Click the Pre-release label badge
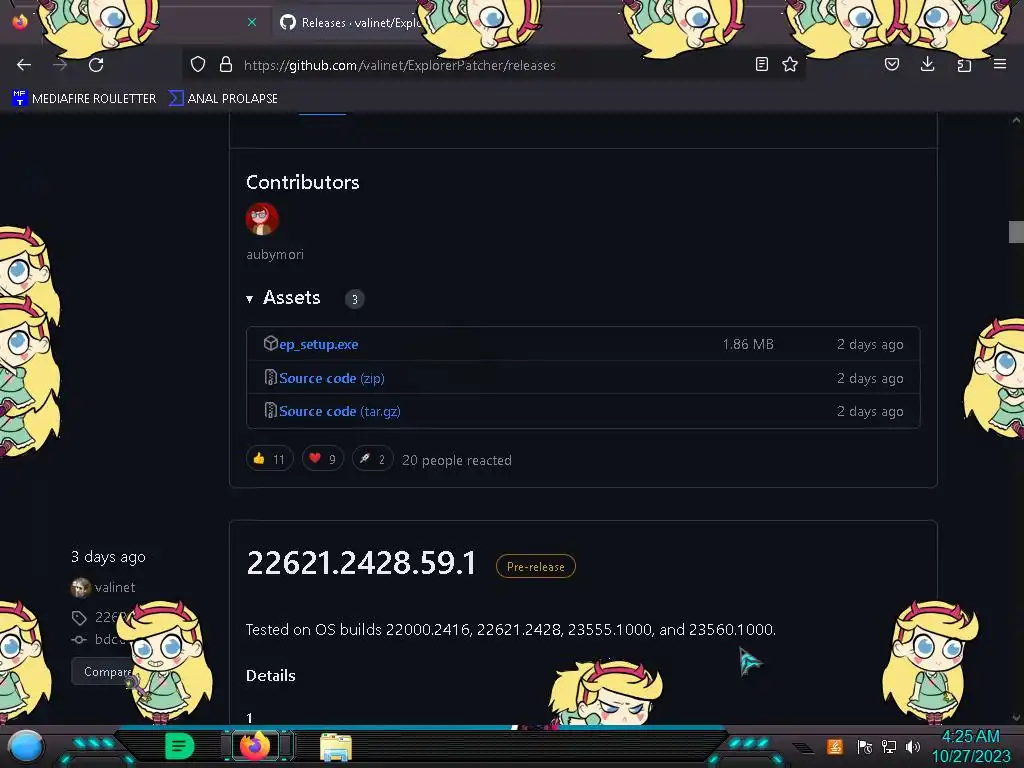The image size is (1024, 768). coord(536,566)
